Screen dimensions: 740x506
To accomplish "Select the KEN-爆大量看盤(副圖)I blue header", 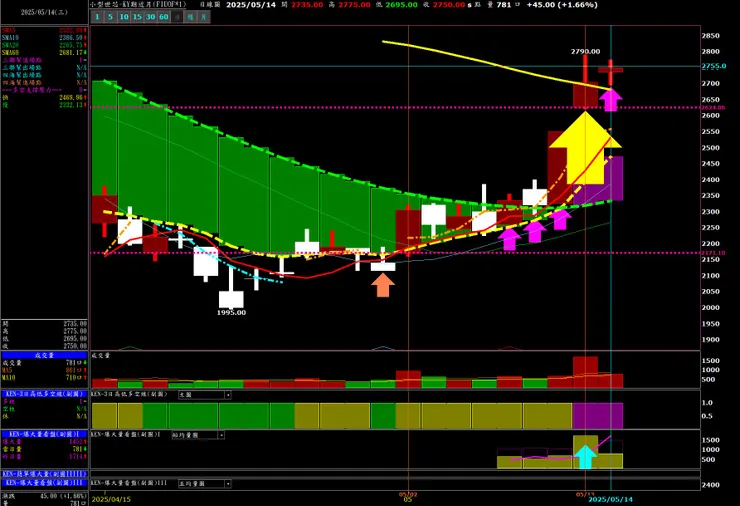I will pos(44,434).
